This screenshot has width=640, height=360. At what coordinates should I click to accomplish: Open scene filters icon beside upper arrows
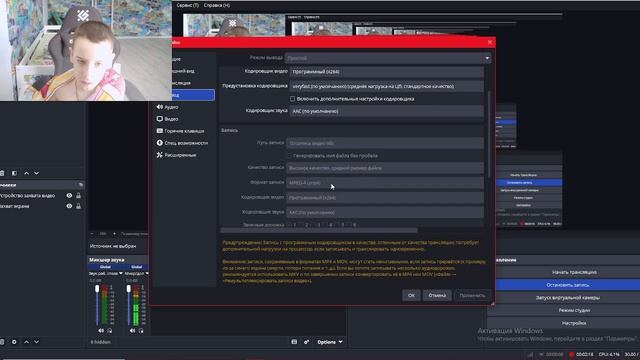click(14, 173)
